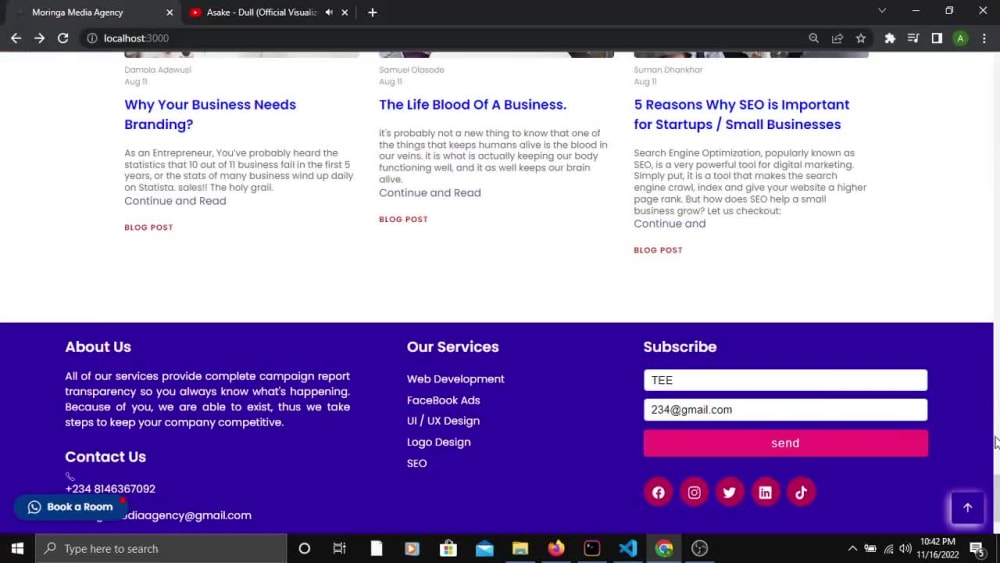Click the WhatsApp Book a Room button
This screenshot has width=1000, height=563.
click(x=70, y=507)
